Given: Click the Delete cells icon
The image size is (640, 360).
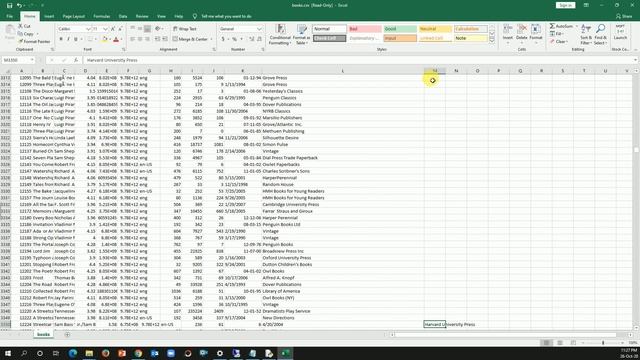Looking at the screenshot, I should coord(522,33).
